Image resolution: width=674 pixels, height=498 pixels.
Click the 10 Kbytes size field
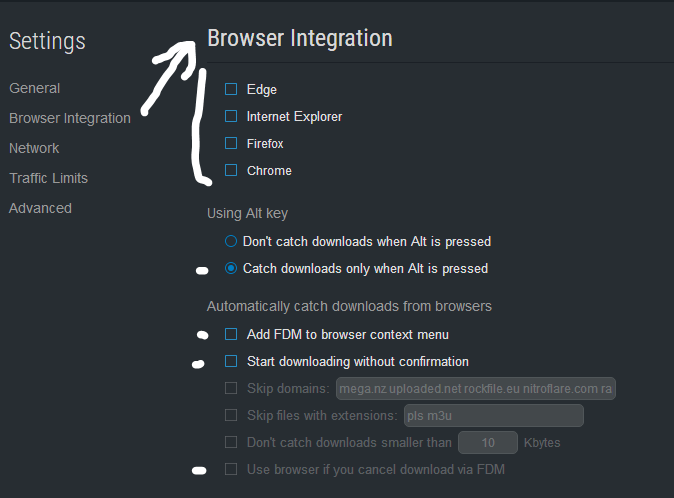(x=487, y=443)
